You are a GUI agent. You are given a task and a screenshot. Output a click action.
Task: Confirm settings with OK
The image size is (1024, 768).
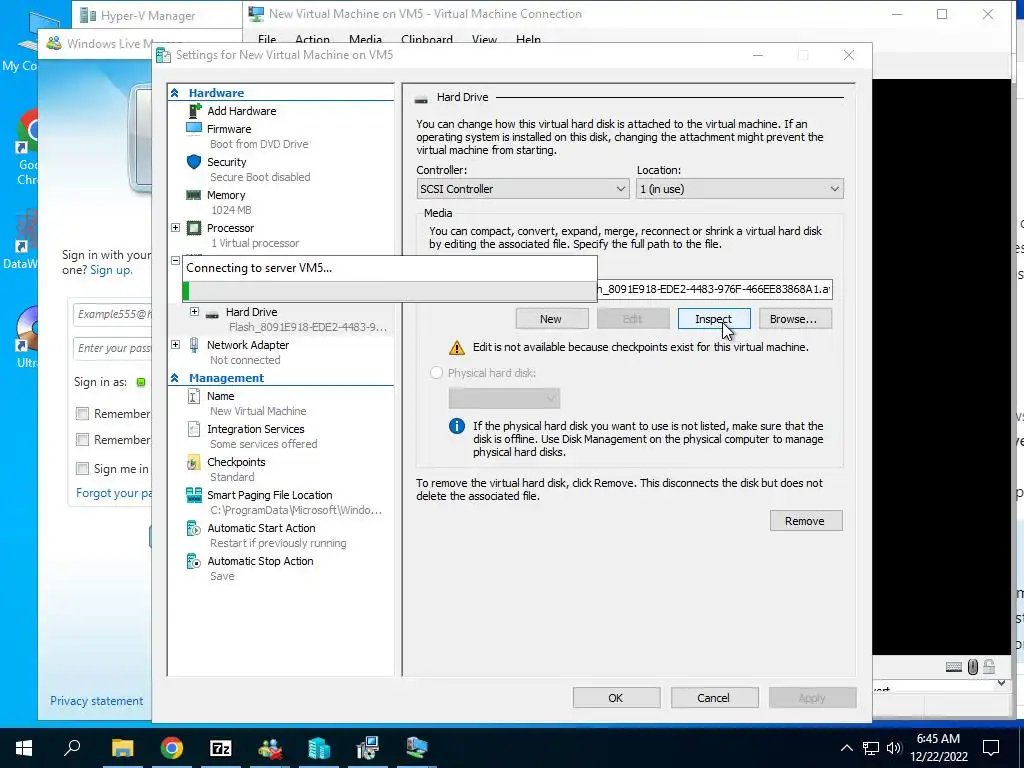pyautogui.click(x=616, y=697)
